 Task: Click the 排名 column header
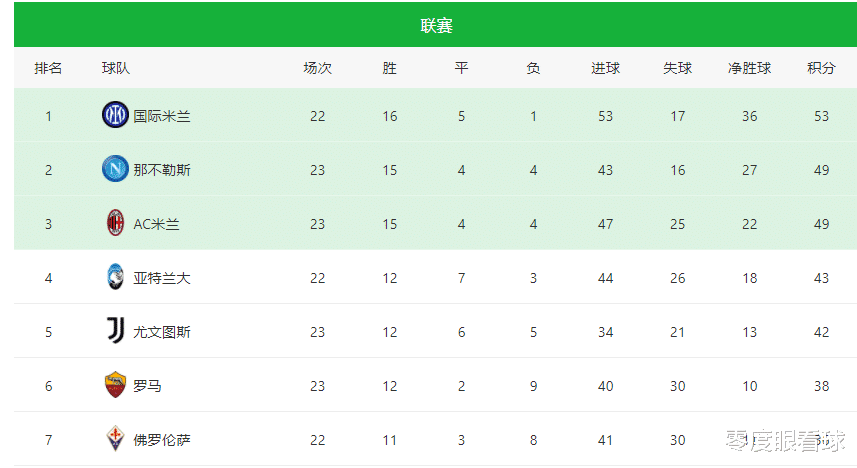click(x=48, y=68)
